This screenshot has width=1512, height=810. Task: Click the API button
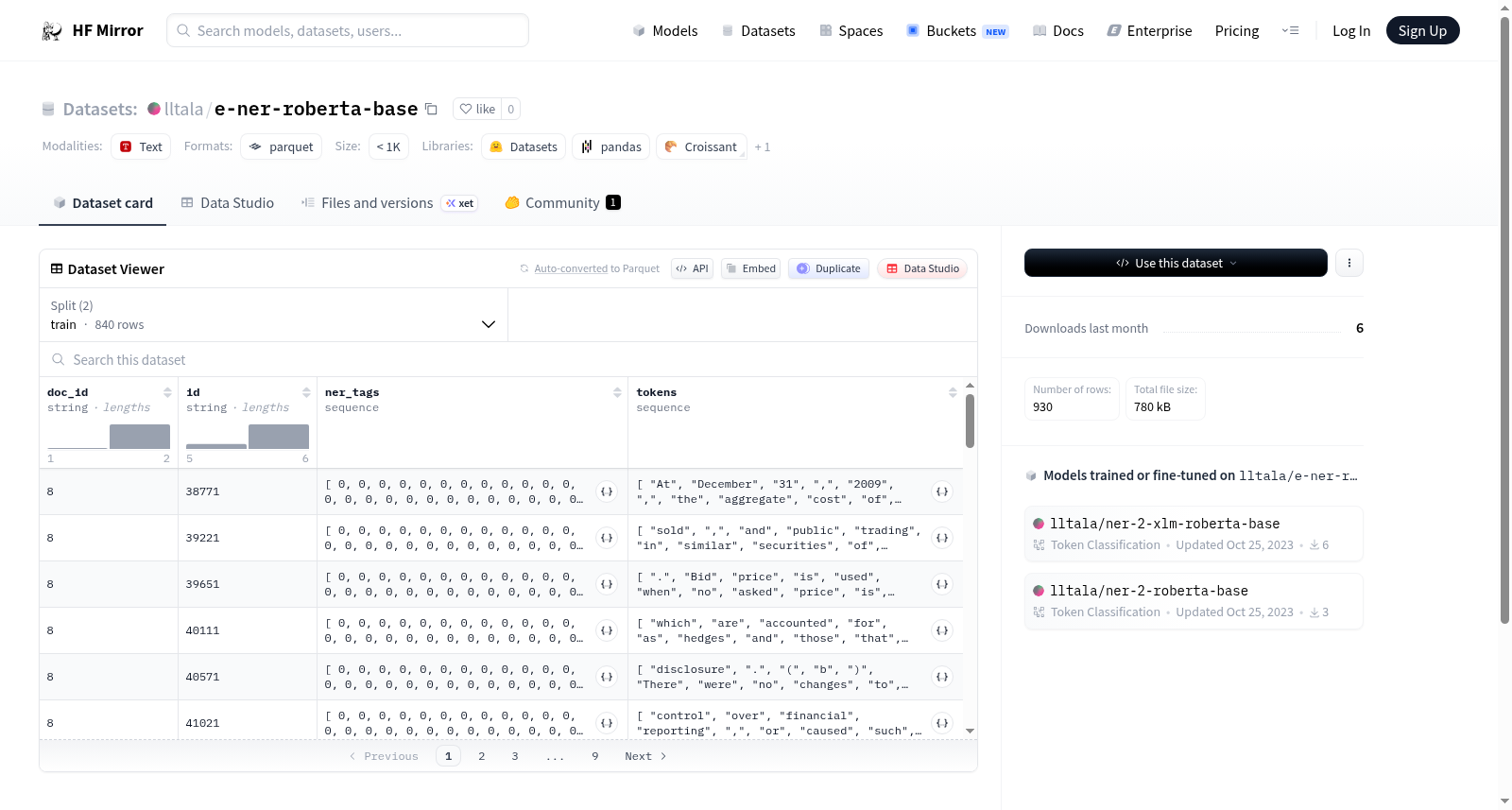693,268
